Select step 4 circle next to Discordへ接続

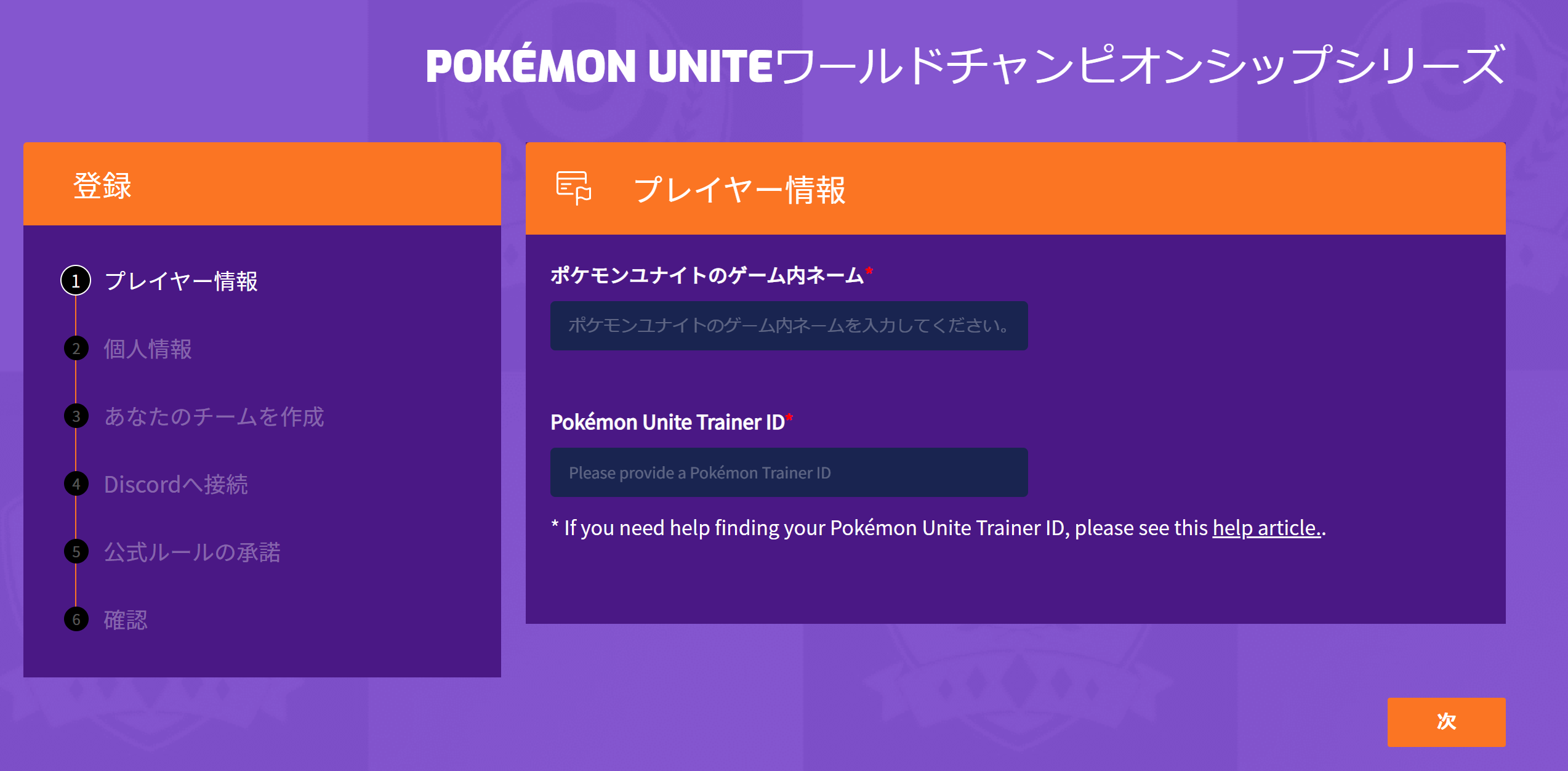point(76,484)
